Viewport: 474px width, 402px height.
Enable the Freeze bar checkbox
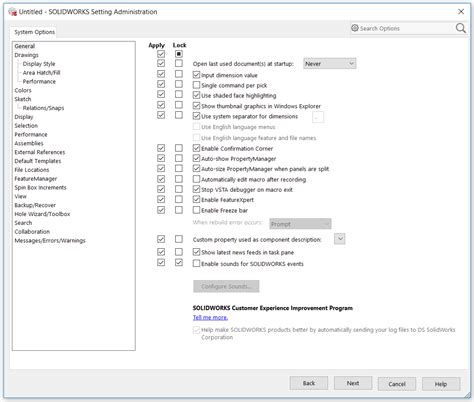click(196, 210)
